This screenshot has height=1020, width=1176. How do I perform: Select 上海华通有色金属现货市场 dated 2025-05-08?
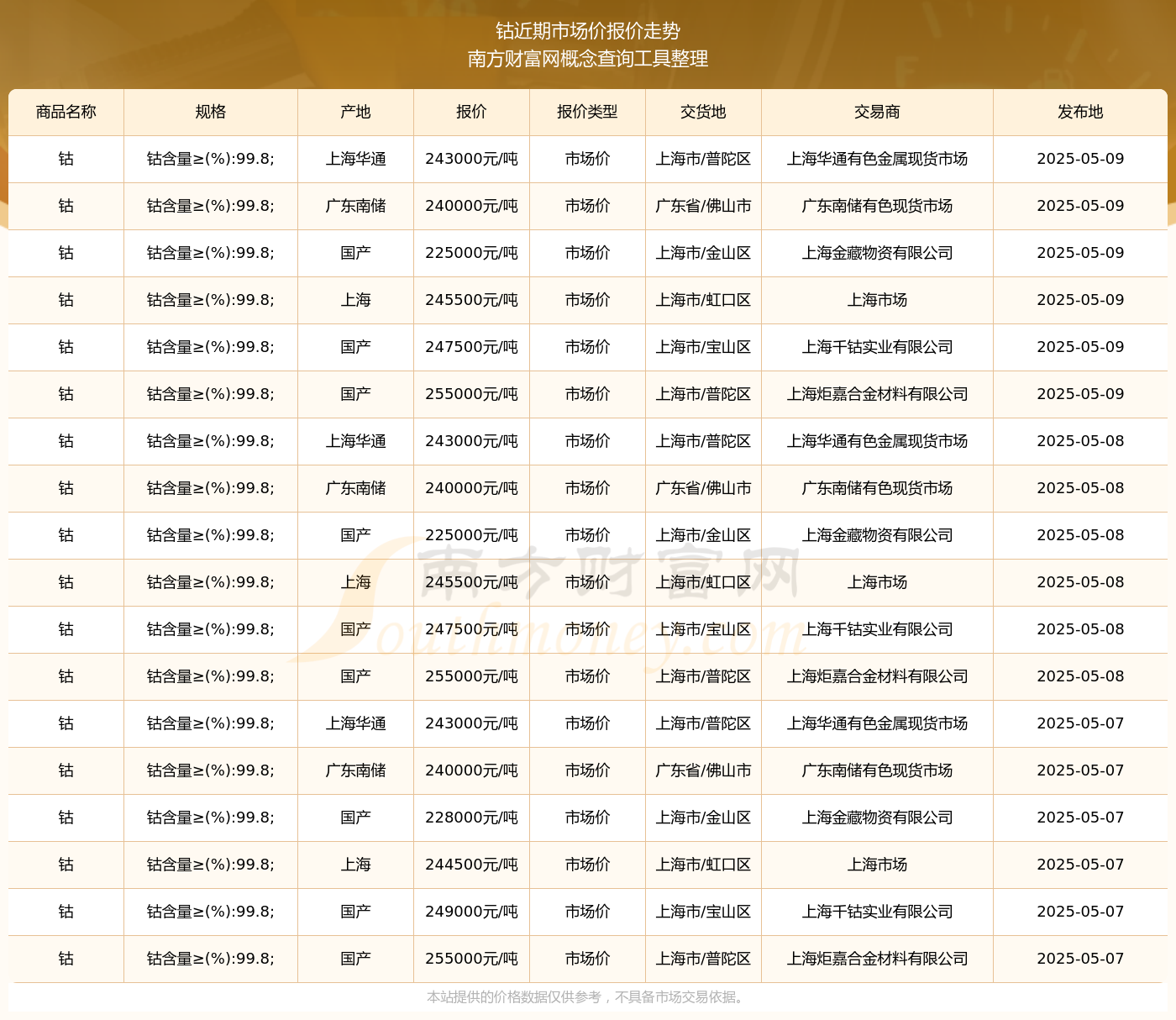click(877, 441)
